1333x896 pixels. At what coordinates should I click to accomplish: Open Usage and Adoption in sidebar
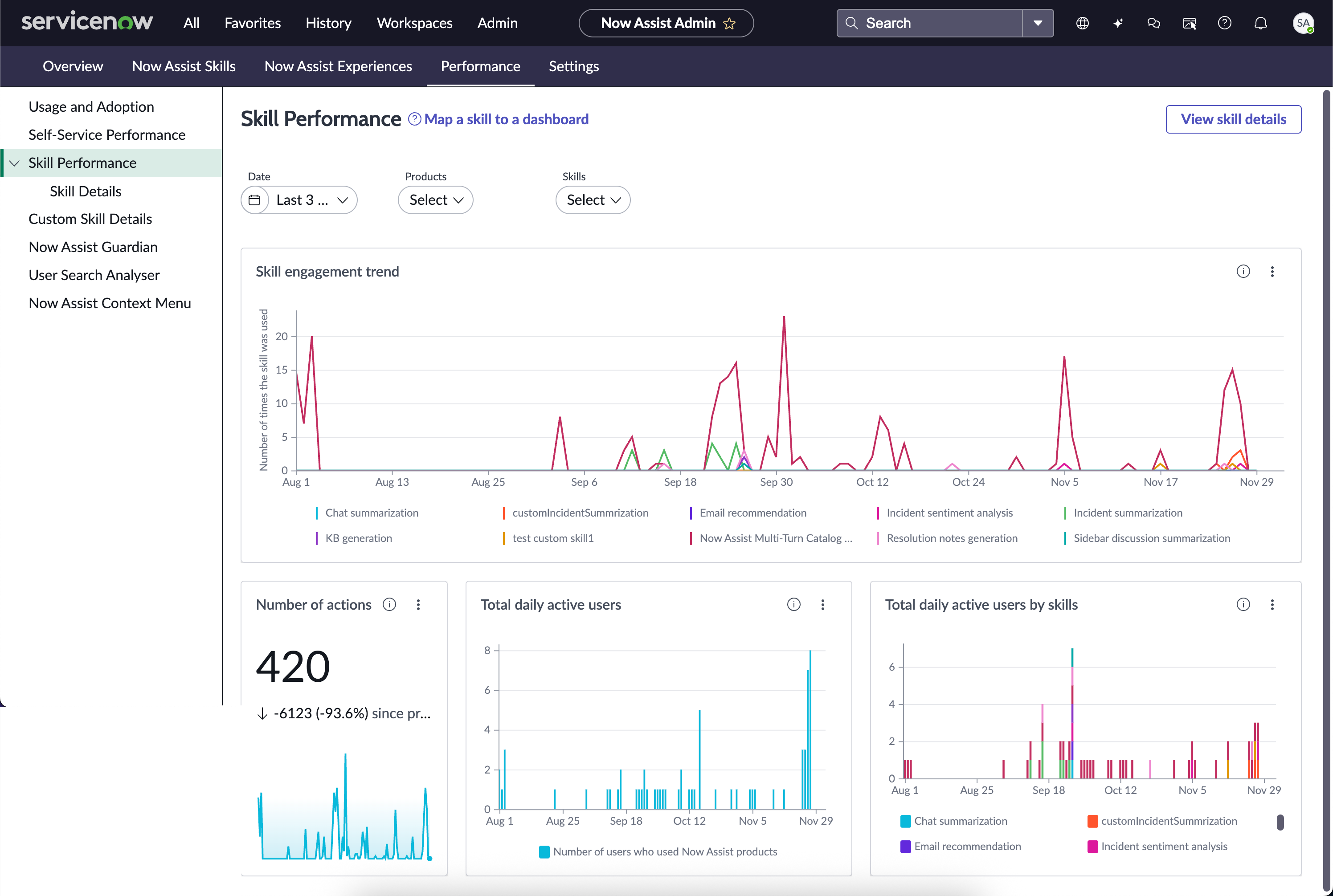pos(91,107)
